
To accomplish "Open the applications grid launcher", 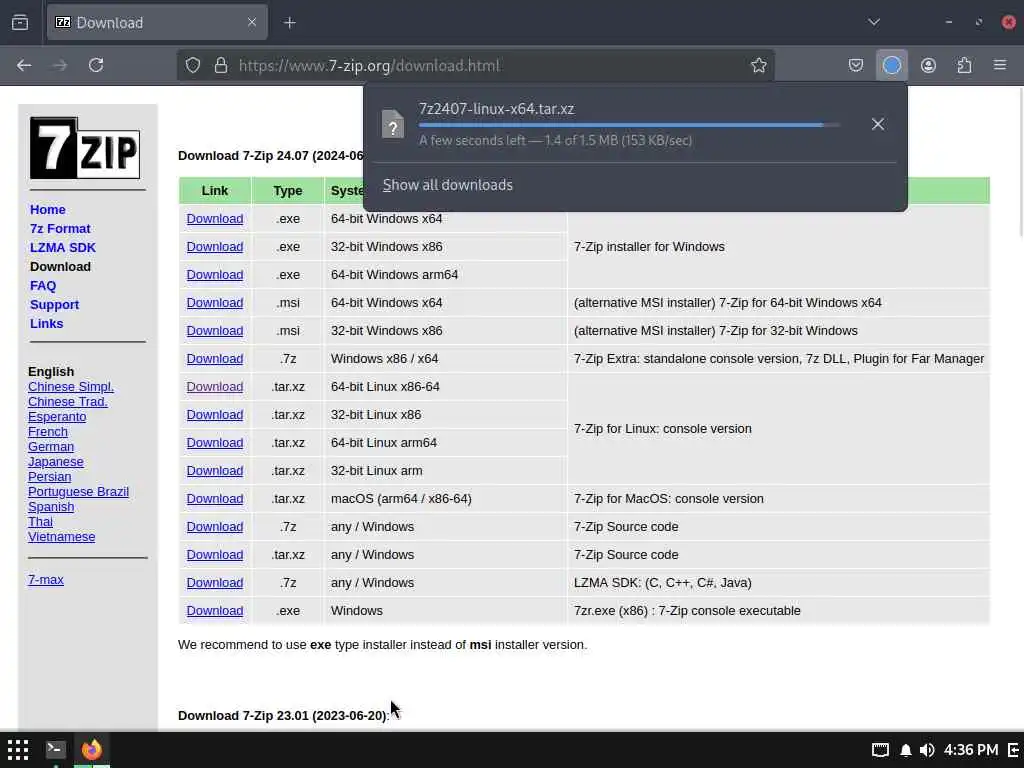I will point(18,750).
